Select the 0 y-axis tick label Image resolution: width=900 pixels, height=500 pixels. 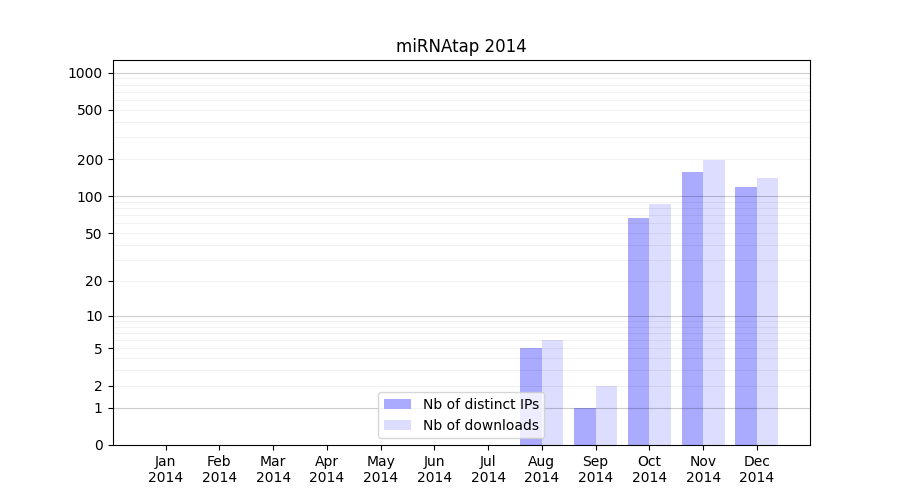point(99,445)
